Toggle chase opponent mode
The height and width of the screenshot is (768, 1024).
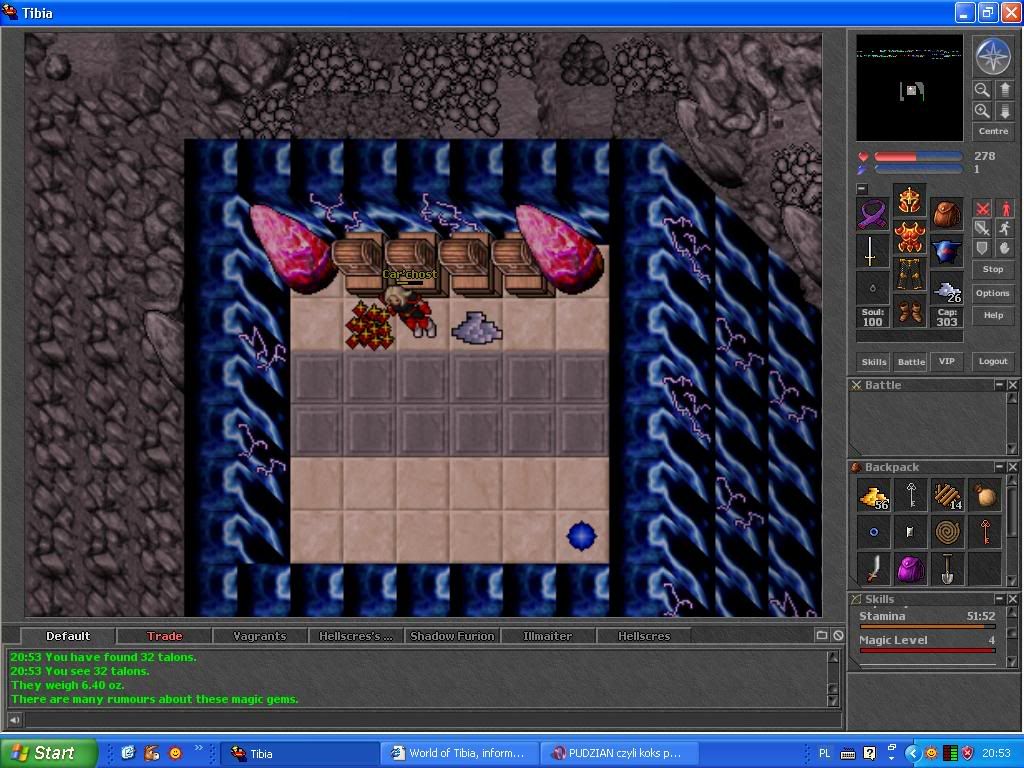(1004, 229)
